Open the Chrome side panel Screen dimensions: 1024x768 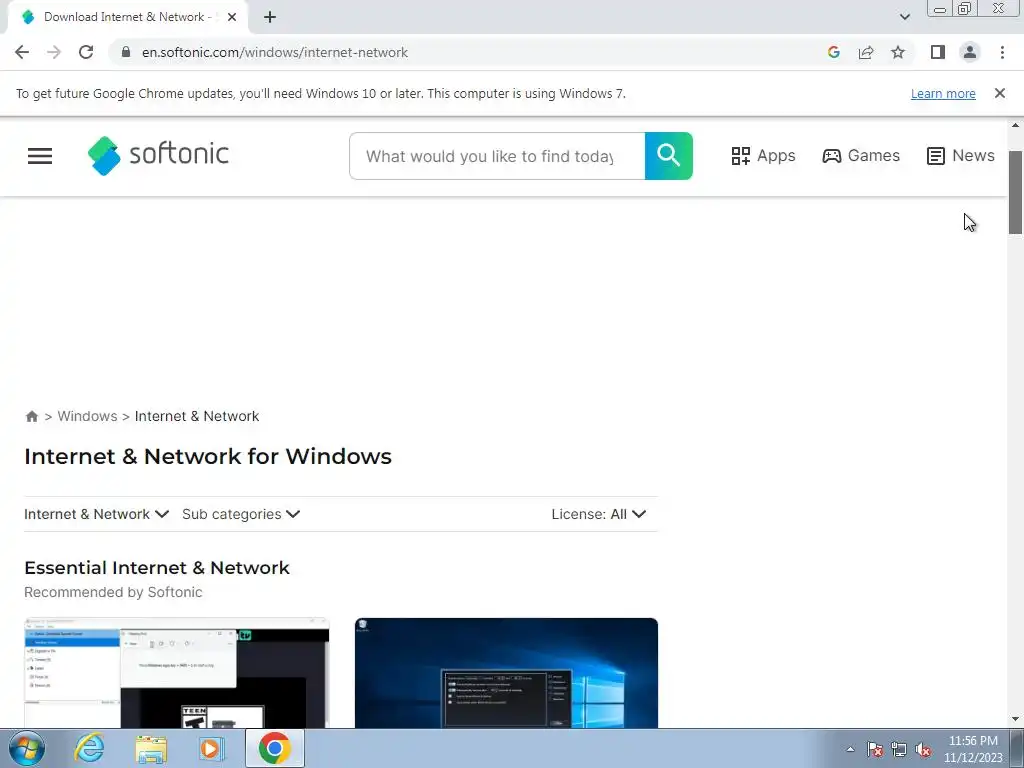click(x=938, y=52)
